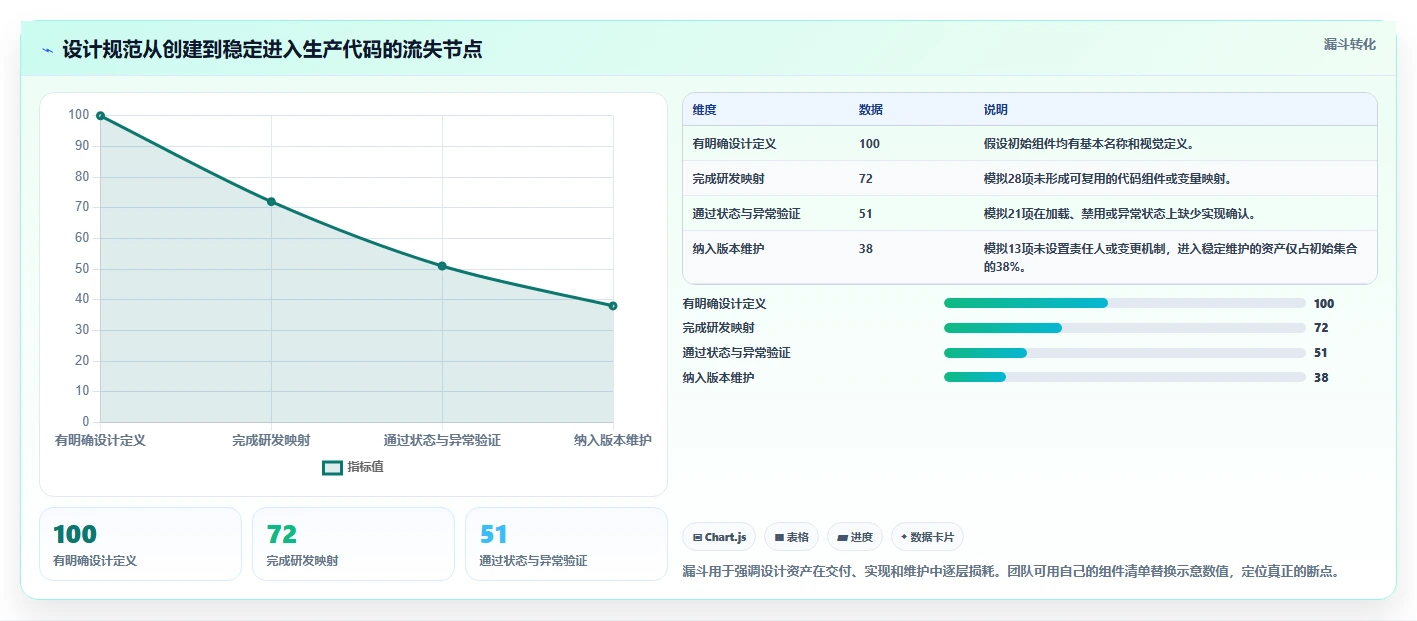
Task: Click the table data value 51
Action: click(866, 214)
